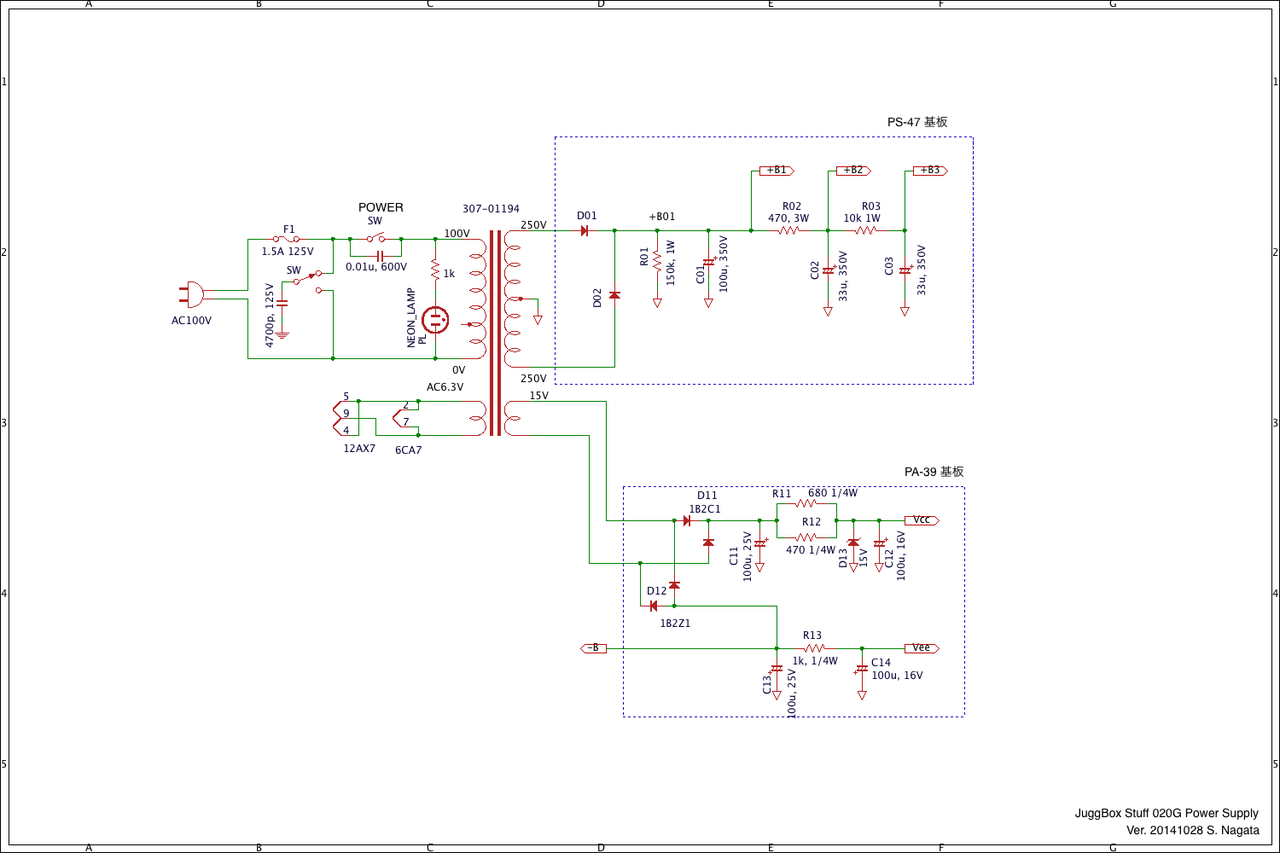Click the -B input flag
Screen dimensions: 1280x853
pyautogui.click(x=593, y=648)
